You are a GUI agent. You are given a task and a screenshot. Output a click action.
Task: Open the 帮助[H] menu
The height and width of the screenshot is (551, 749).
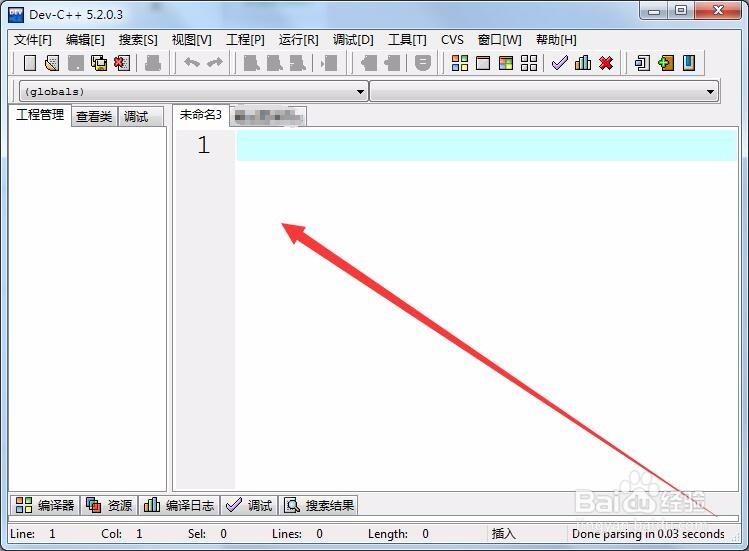pos(556,40)
